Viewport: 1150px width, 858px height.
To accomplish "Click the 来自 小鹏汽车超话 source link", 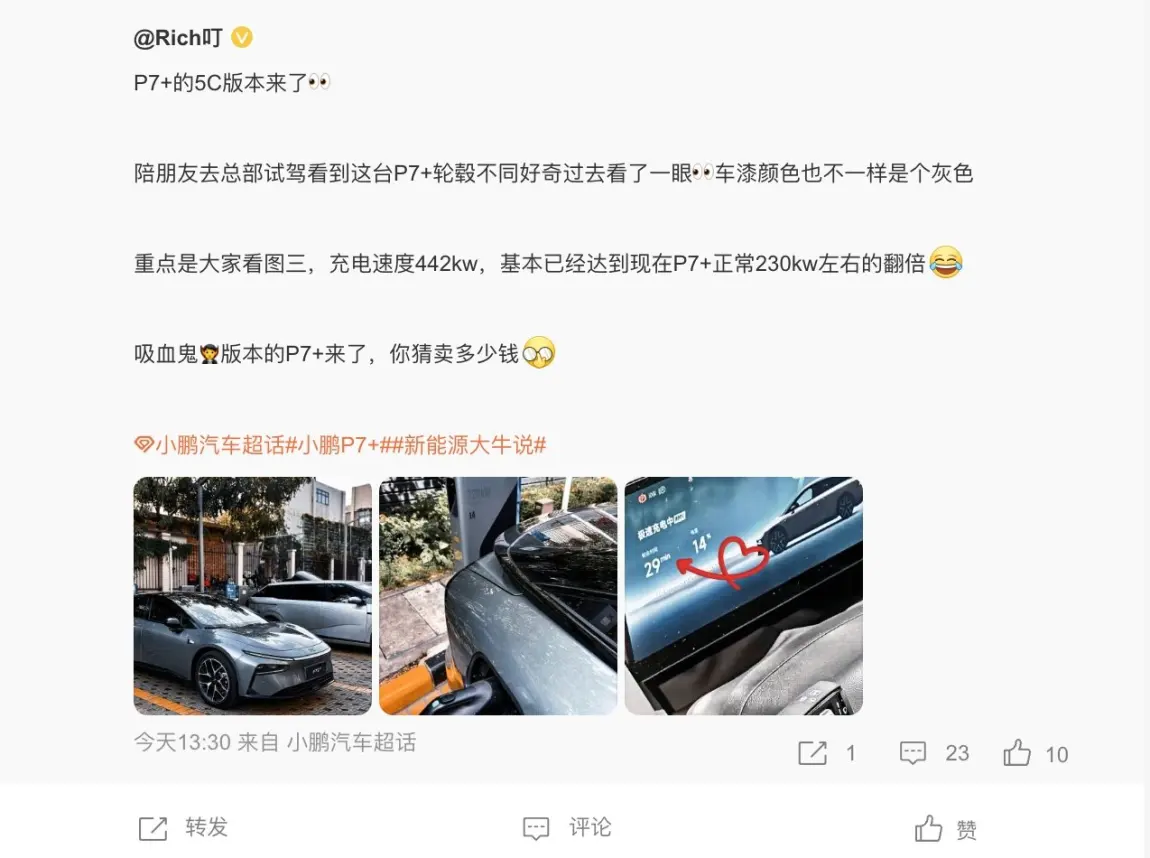I will point(327,742).
